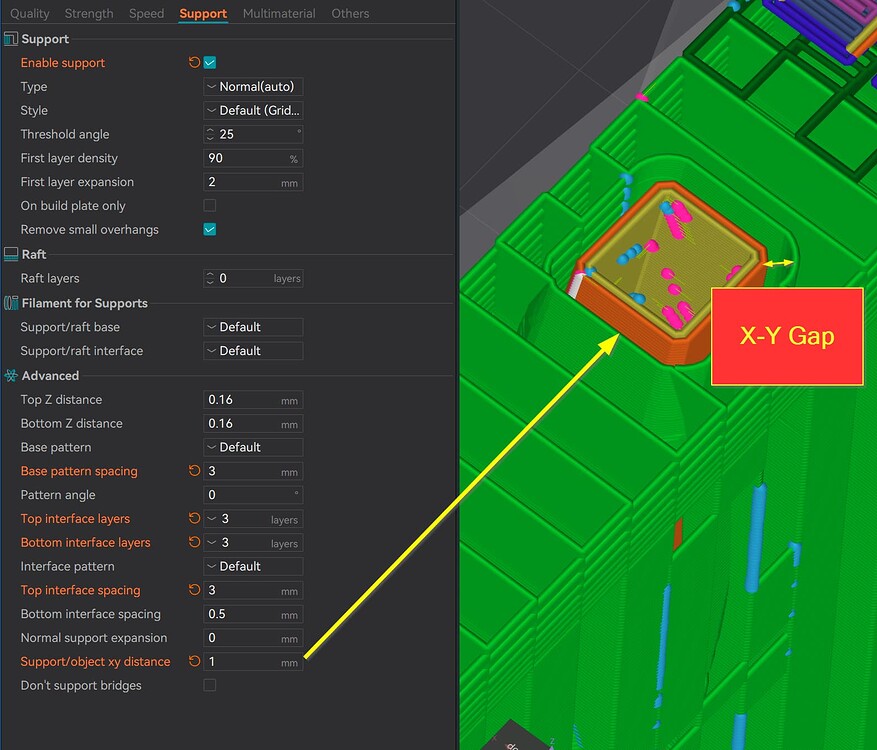Open the Interface pattern dropdown
Viewport: 877px width, 750px height.
tap(253, 566)
